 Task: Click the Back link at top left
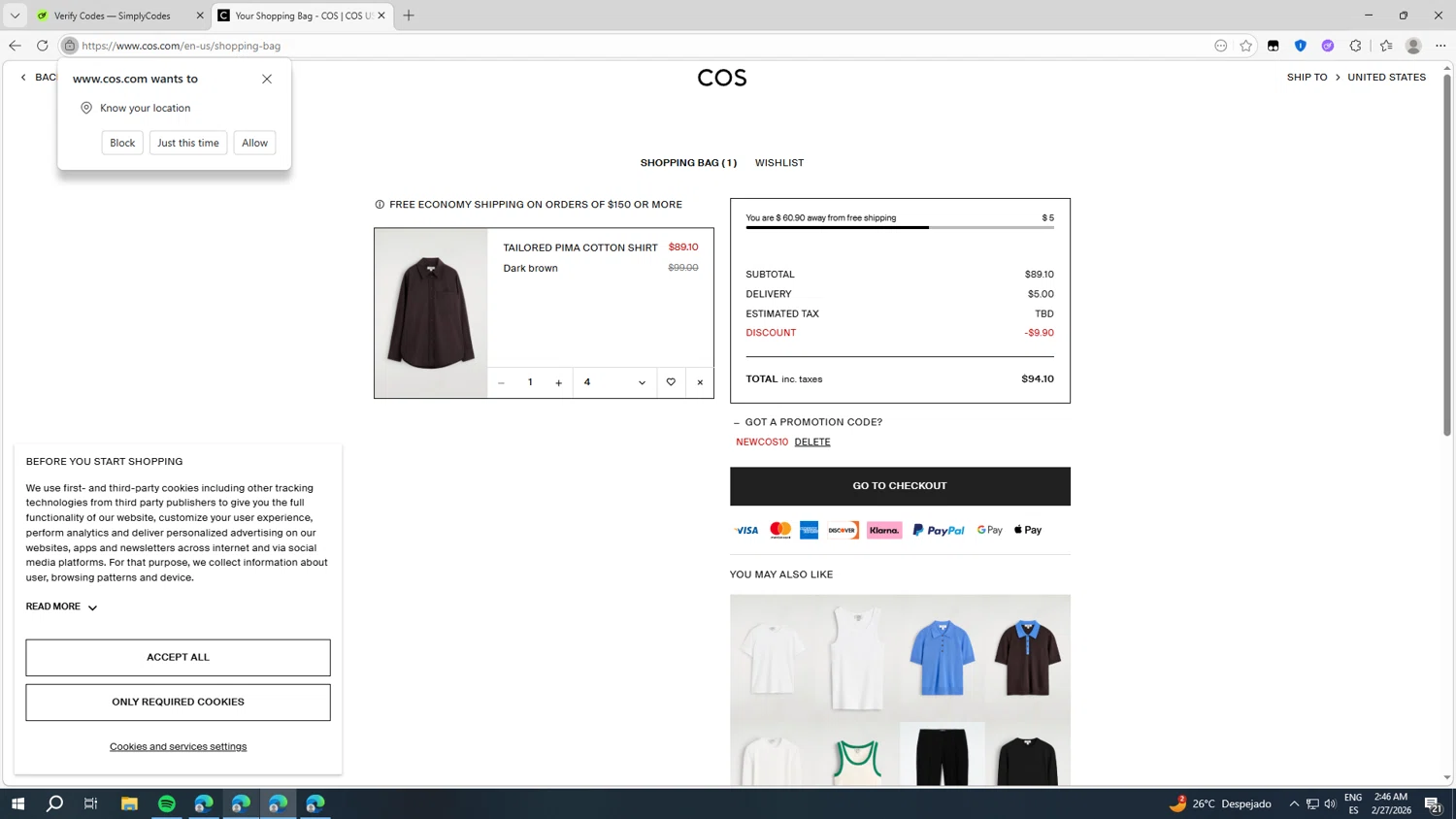pos(39,78)
